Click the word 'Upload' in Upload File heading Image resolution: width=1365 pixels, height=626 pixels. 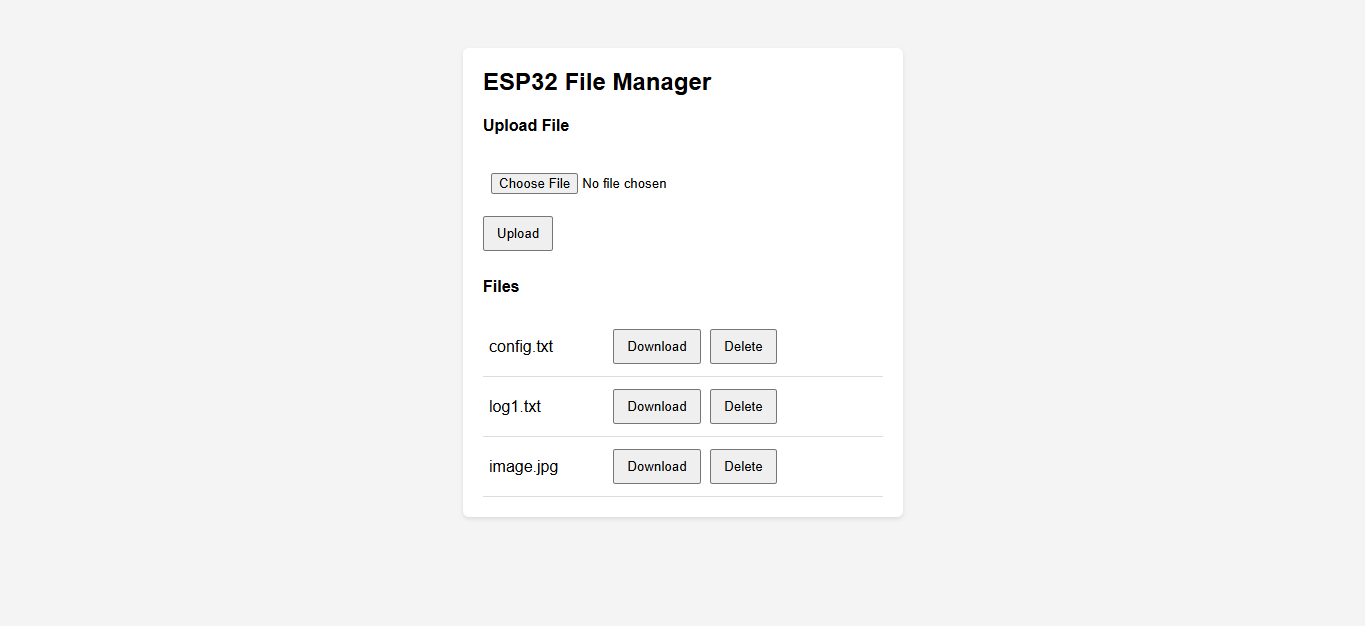coord(509,126)
